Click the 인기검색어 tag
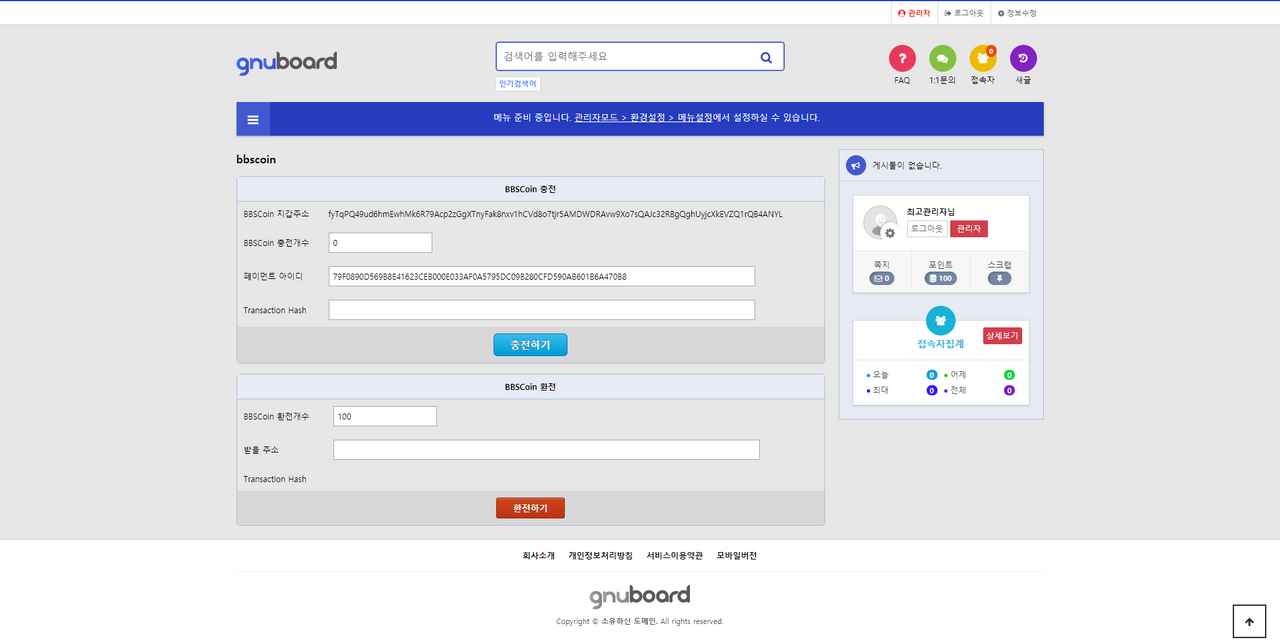The height and width of the screenshot is (640, 1280). coord(518,84)
